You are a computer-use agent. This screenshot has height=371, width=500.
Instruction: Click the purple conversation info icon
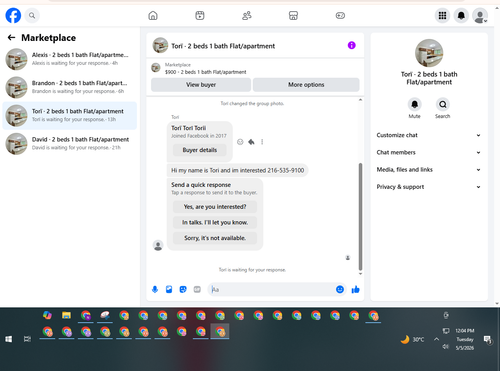[x=351, y=45]
